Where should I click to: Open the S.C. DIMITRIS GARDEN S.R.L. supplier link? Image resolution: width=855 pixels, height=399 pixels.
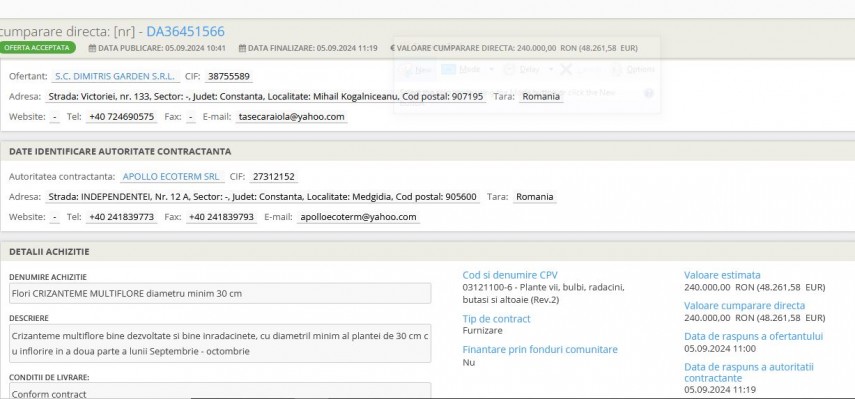point(115,76)
